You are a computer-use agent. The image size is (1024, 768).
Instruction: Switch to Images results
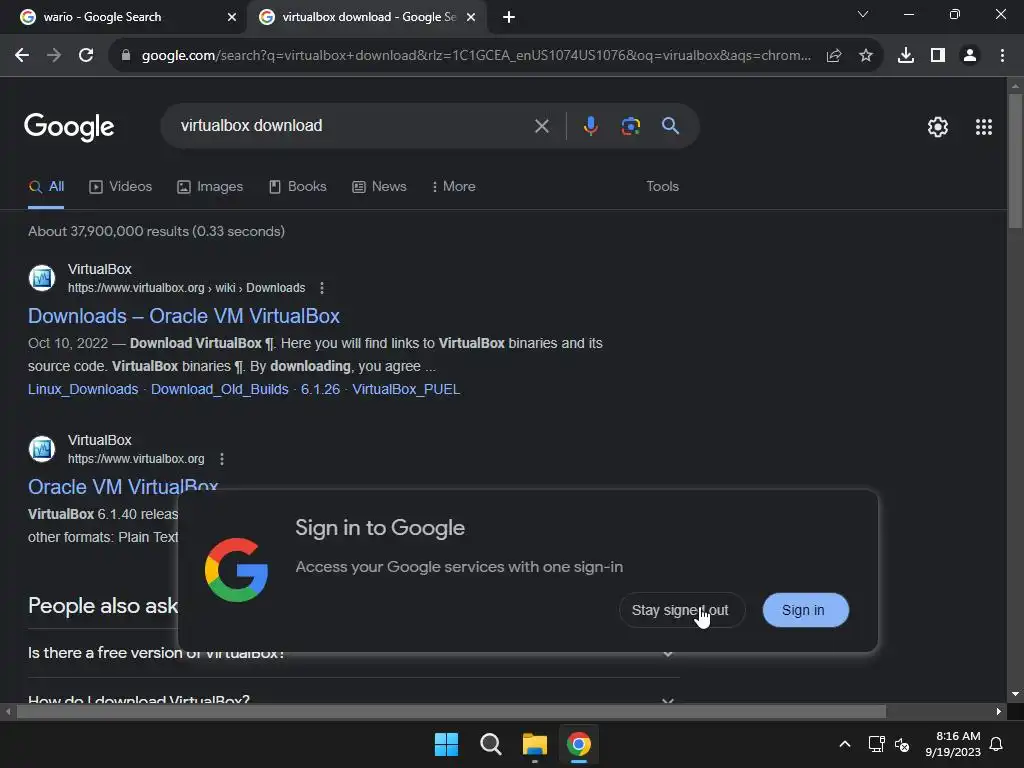(x=210, y=187)
